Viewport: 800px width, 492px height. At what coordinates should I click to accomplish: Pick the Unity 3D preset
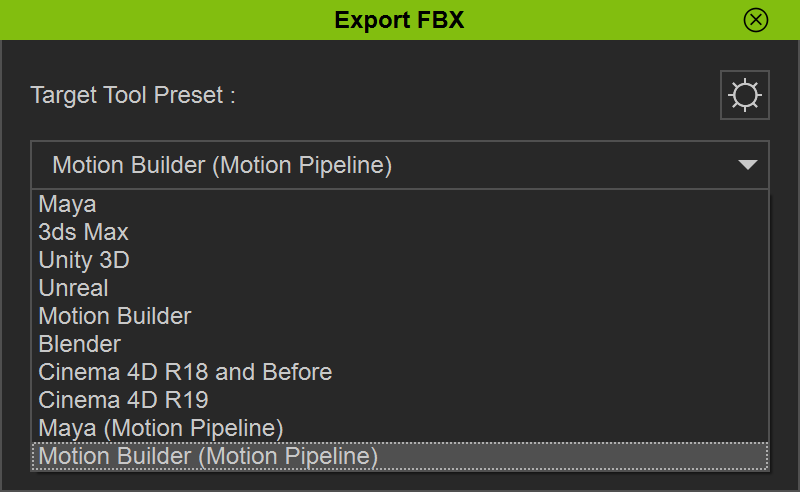click(84, 260)
